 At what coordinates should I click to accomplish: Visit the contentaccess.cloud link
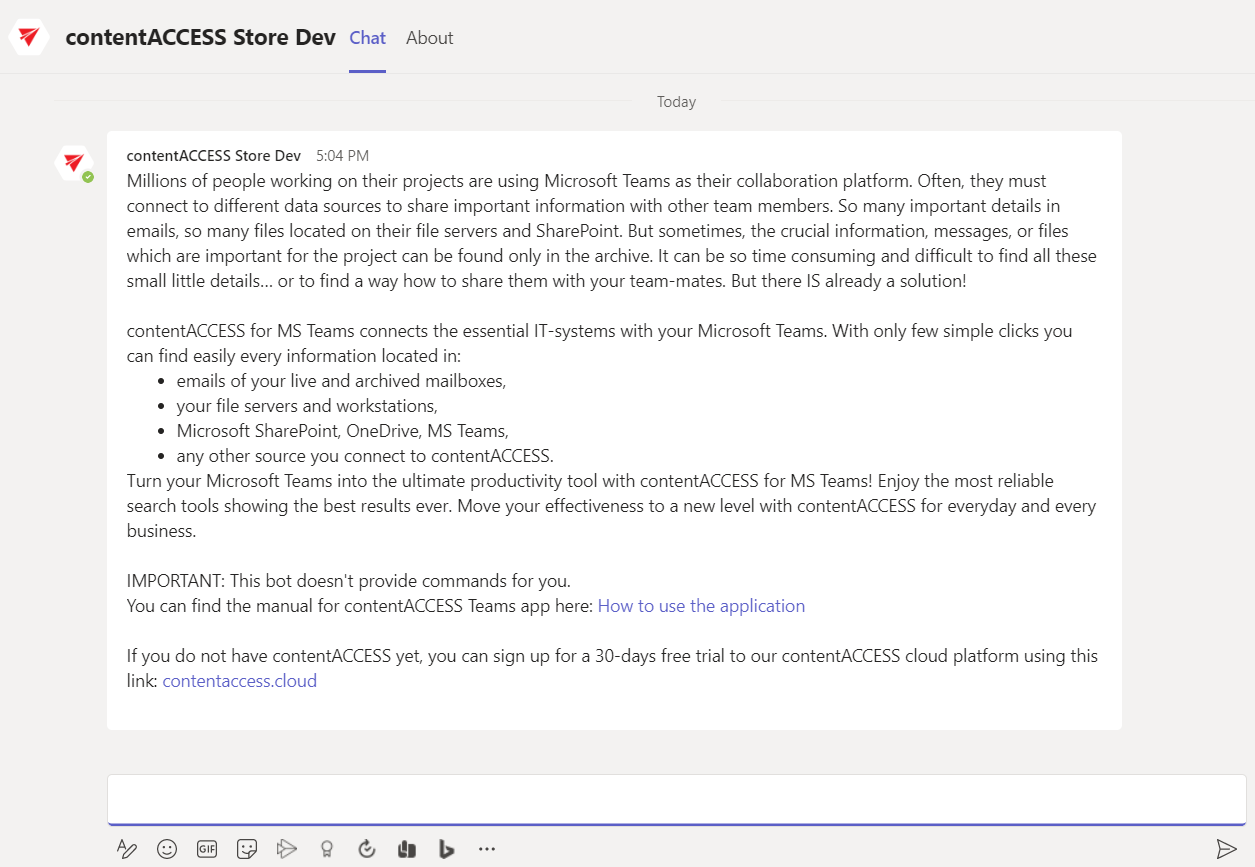tap(239, 681)
